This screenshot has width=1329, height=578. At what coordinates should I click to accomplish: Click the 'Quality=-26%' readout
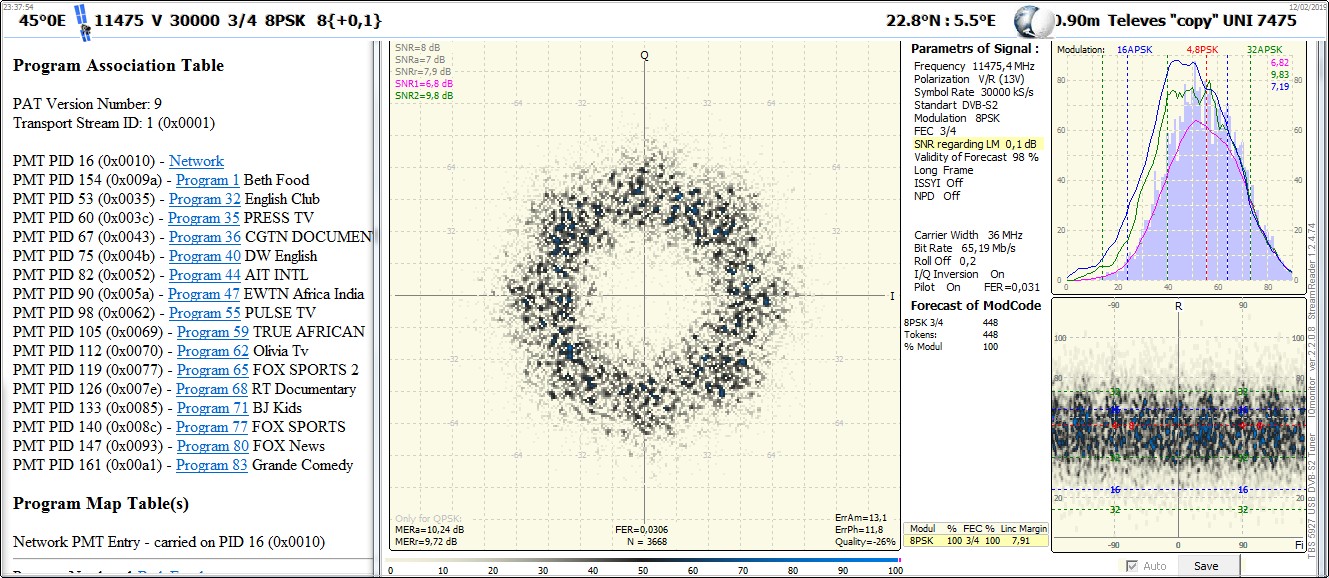[x=865, y=541]
